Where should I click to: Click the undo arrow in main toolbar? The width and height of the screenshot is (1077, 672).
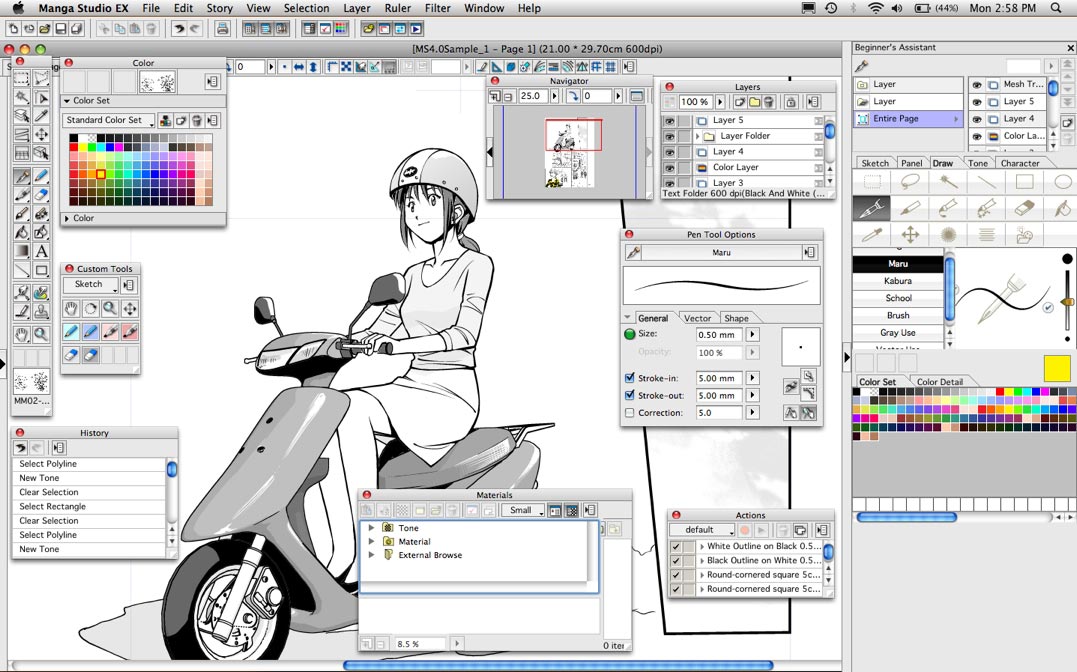[x=179, y=29]
